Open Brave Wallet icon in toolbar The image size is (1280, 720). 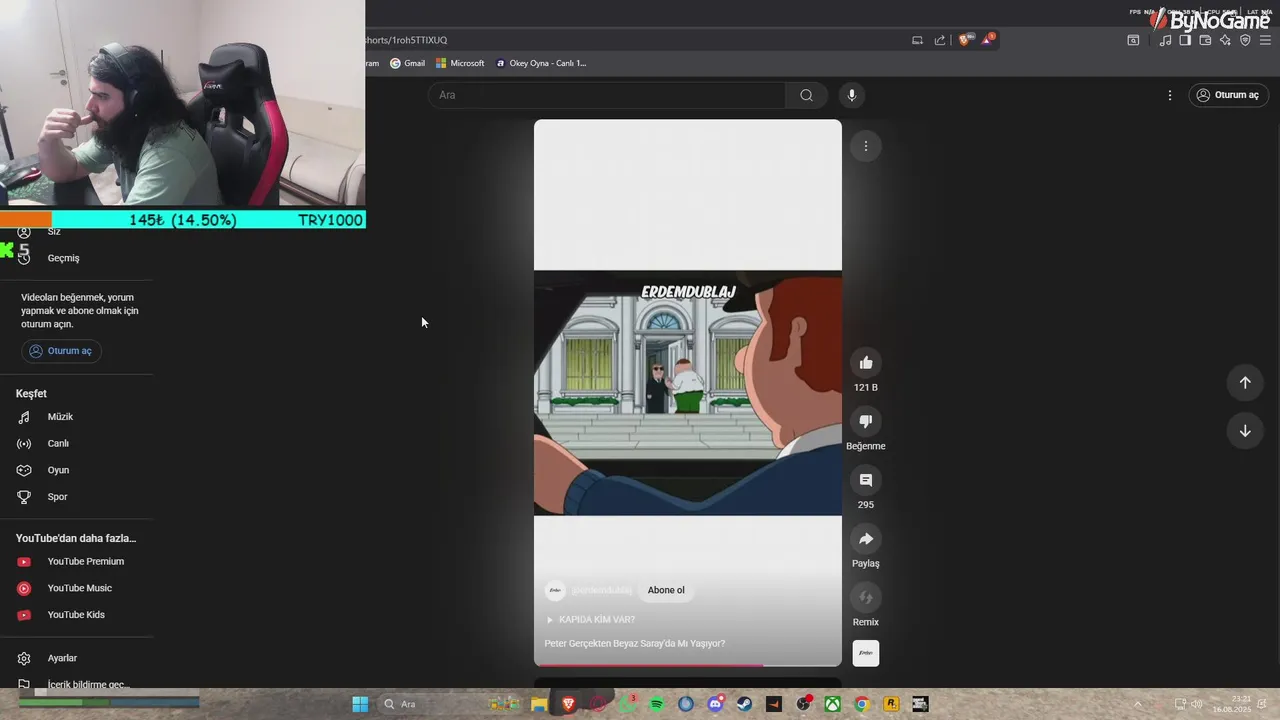point(1205,40)
